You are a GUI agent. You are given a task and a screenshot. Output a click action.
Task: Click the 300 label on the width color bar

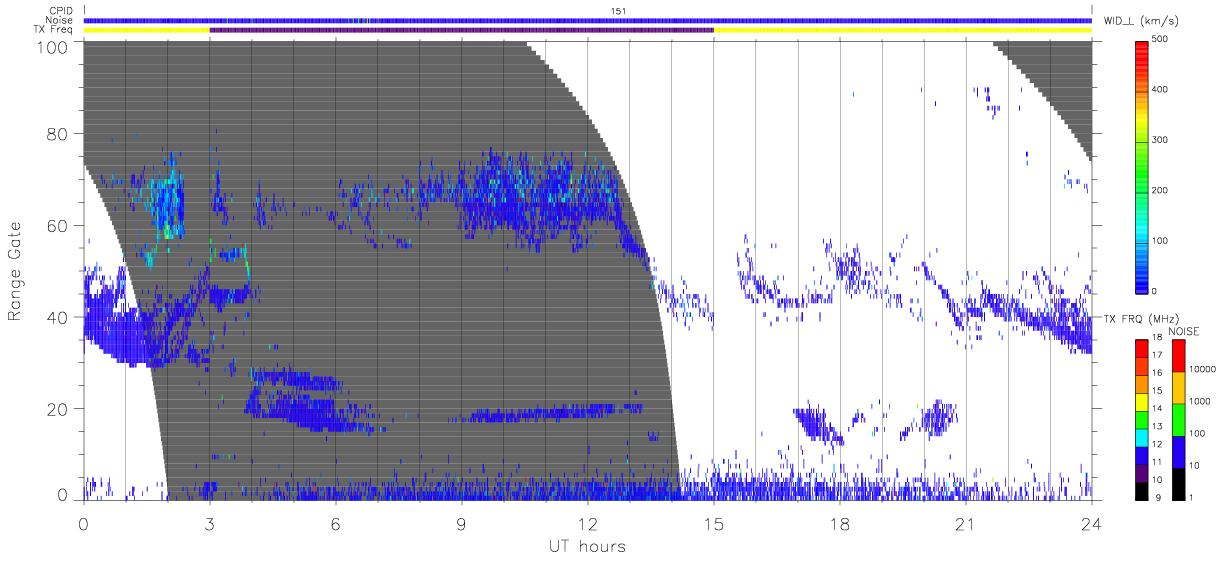click(x=1161, y=140)
